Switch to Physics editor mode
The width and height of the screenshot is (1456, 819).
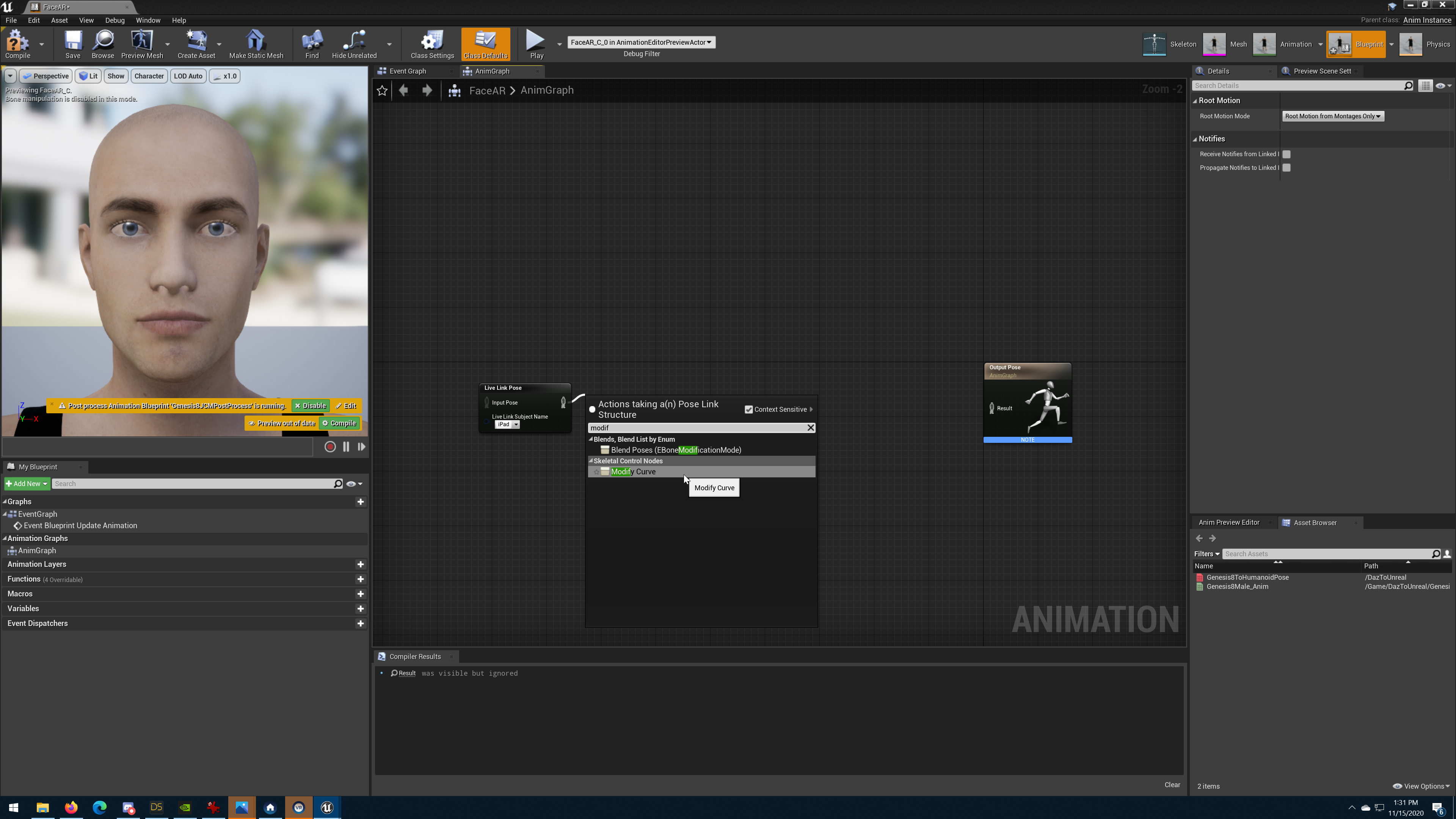pos(1425,44)
